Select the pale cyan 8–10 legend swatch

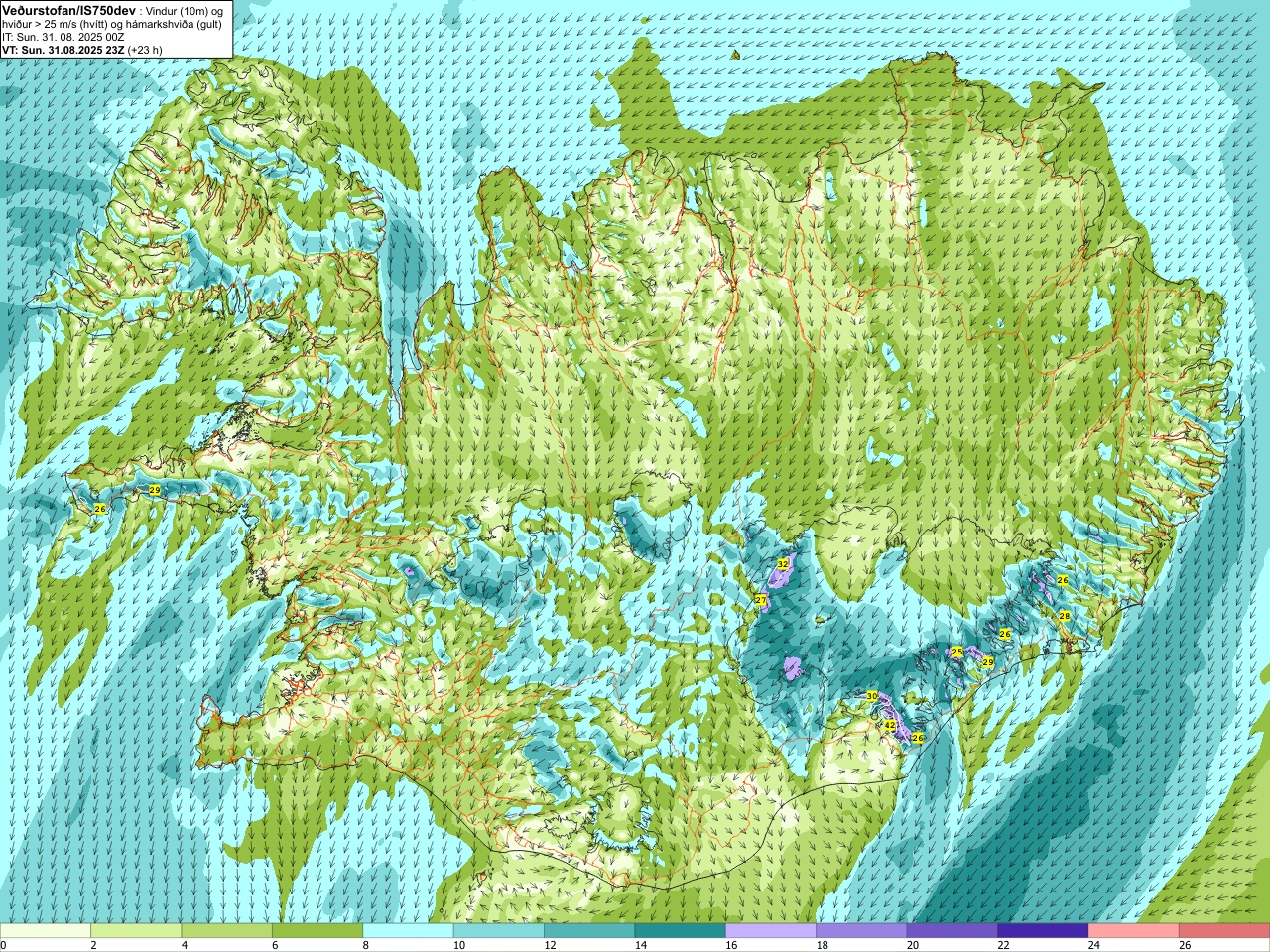tap(409, 931)
